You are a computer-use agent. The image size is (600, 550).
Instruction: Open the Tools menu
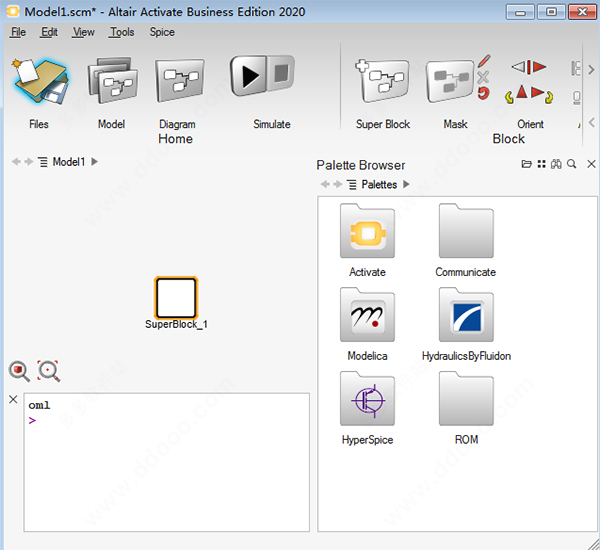pos(121,32)
